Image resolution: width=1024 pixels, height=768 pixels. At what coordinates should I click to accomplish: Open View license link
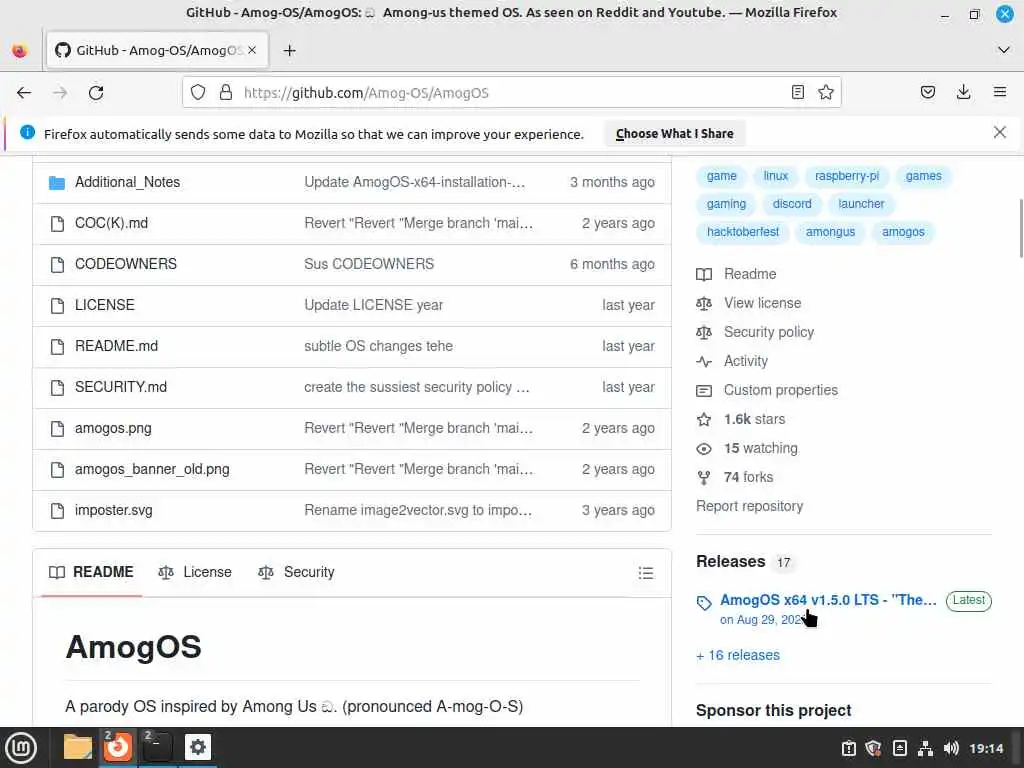point(749,303)
